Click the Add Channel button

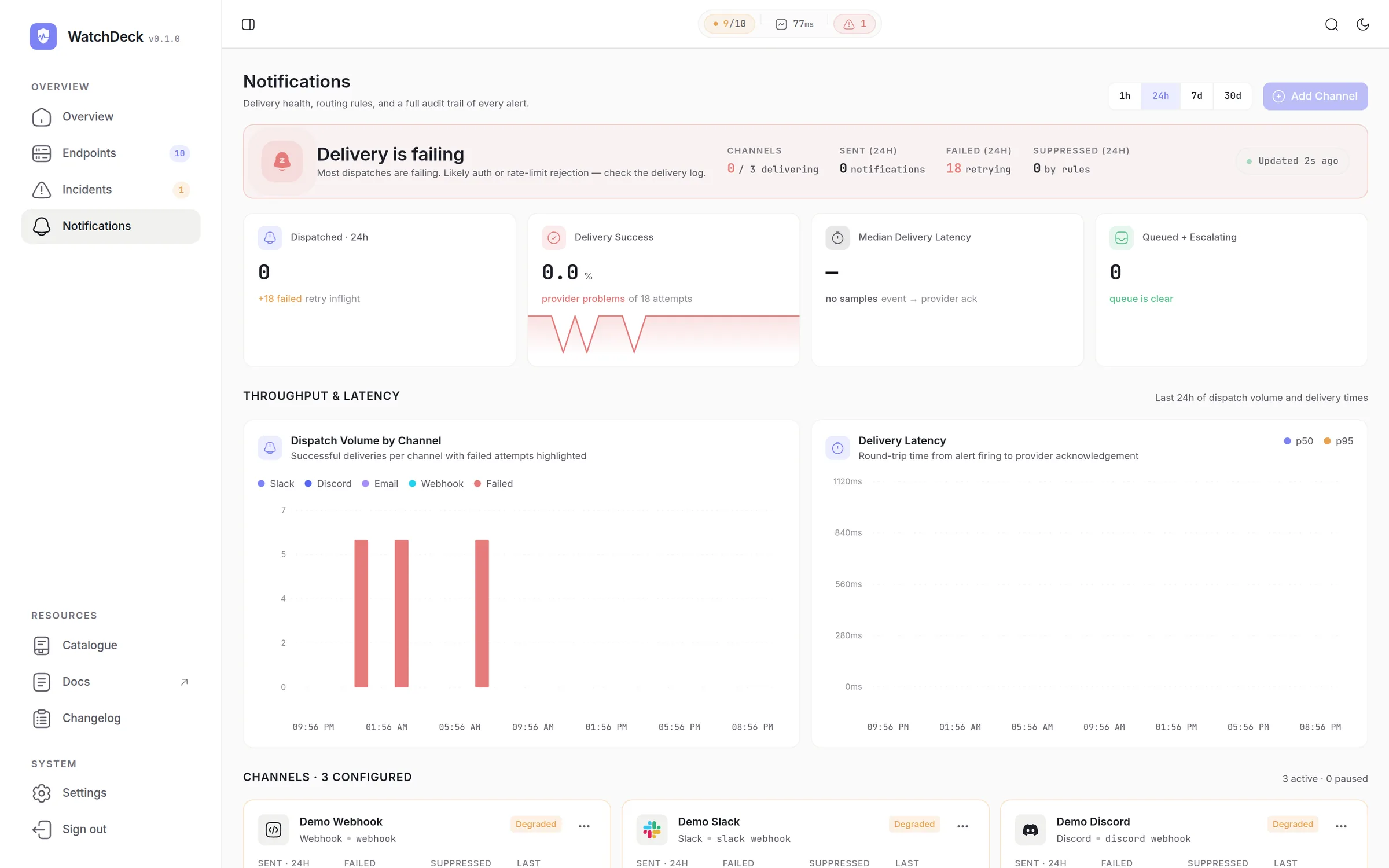pos(1315,96)
